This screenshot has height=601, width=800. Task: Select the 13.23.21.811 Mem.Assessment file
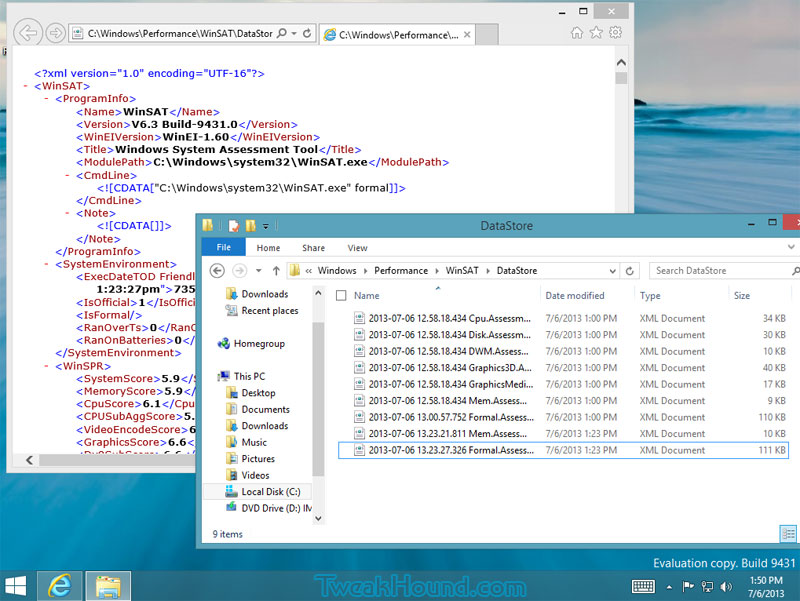click(x=563, y=434)
